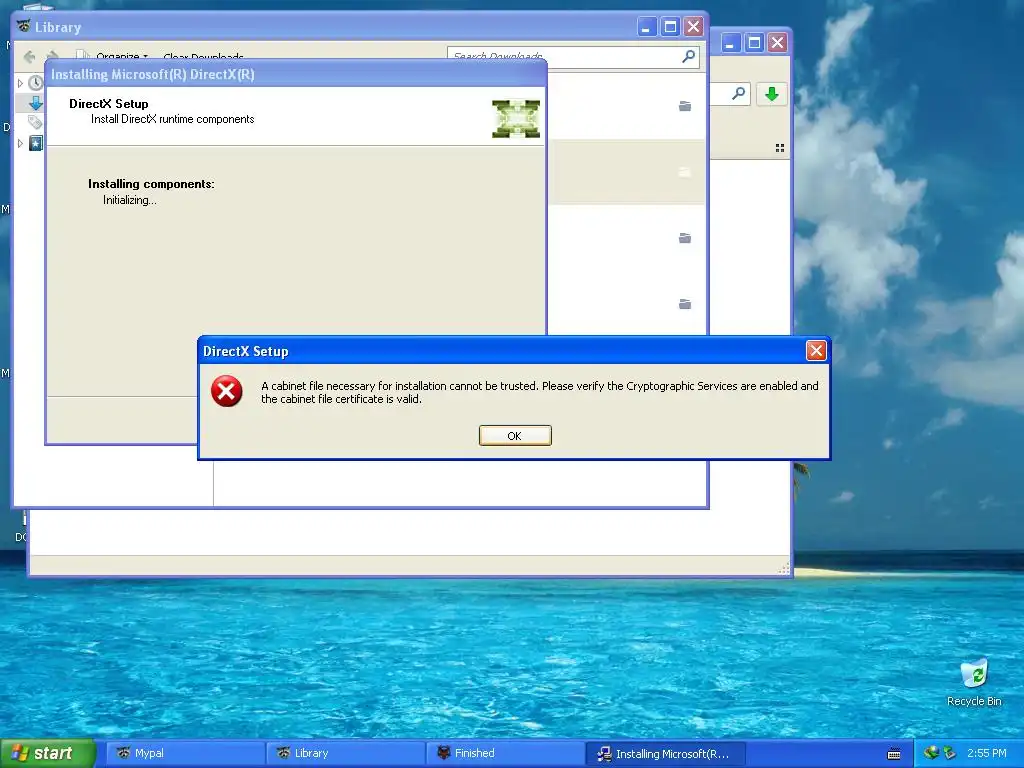Image resolution: width=1024 pixels, height=768 pixels.
Task: Select the Tags icon in Library sidebar
Action: coord(35,122)
